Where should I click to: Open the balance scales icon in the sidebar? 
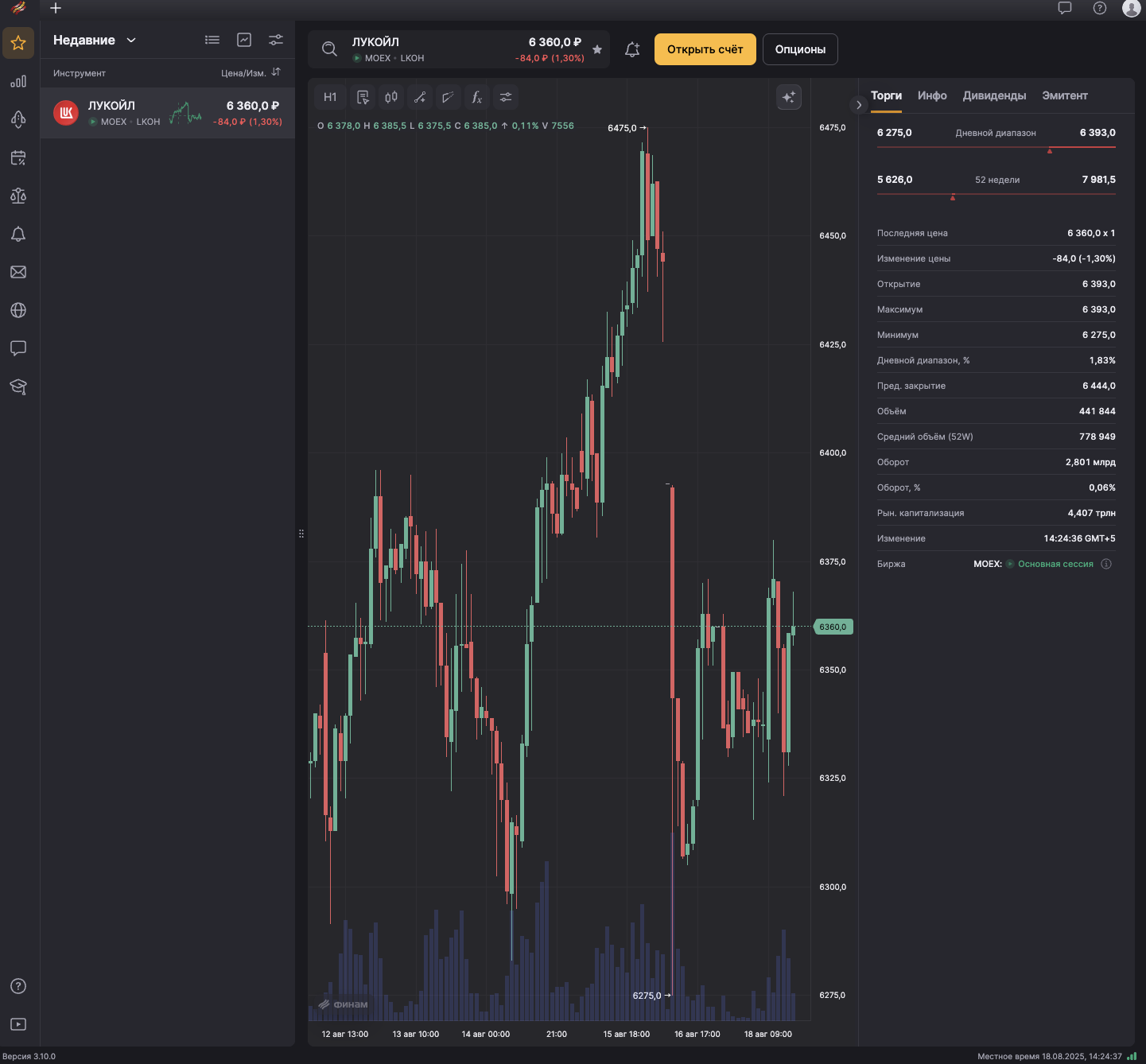click(x=18, y=196)
